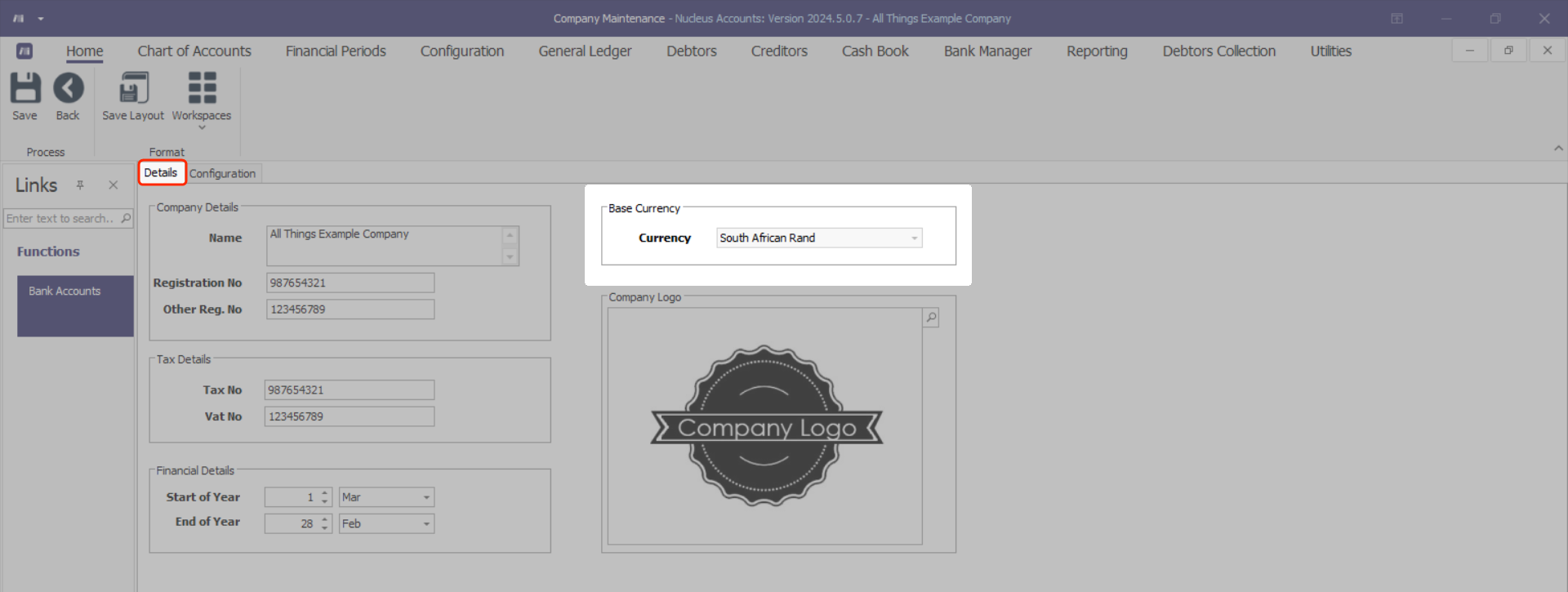Click the ribbon display options icon
The width and height of the screenshot is (1568, 592).
click(1397, 18)
